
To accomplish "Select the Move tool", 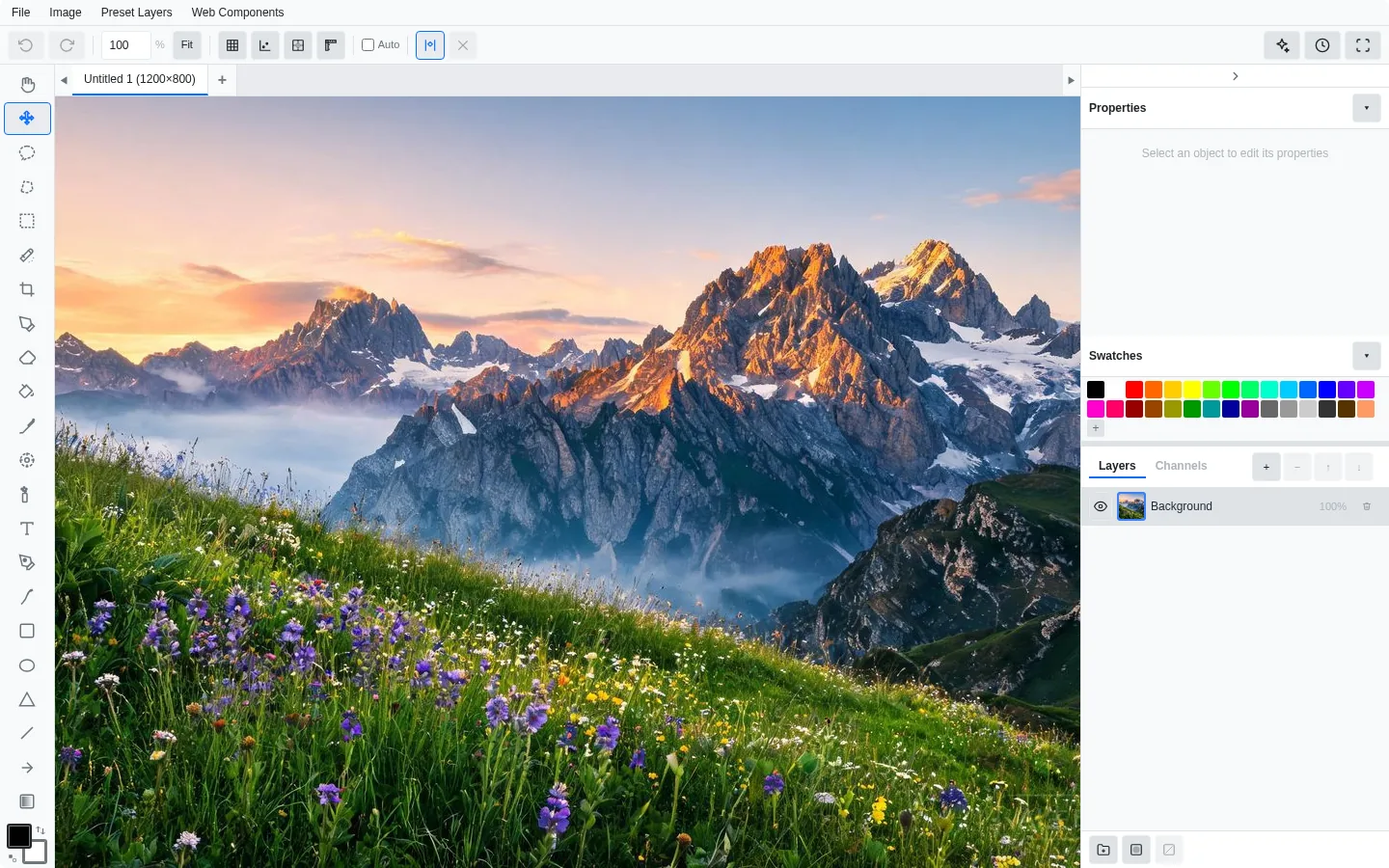I will (x=27, y=119).
